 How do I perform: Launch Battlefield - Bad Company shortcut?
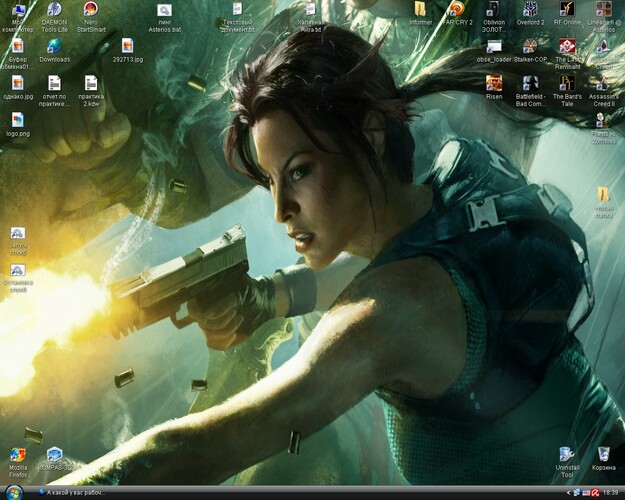(530, 83)
